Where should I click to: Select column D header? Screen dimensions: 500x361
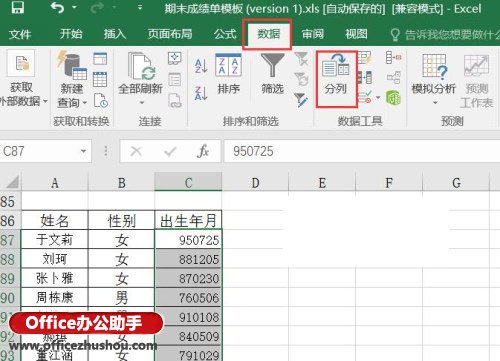[x=255, y=182]
